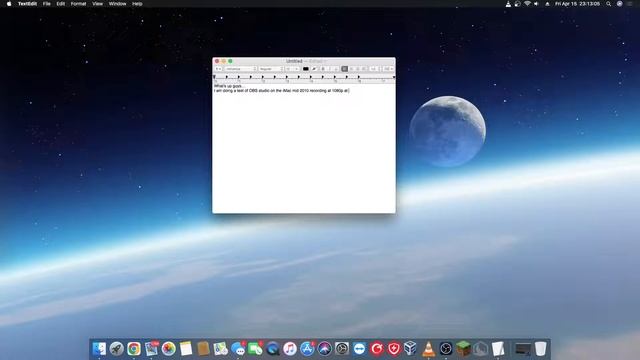Open Spotlight search magnifier

click(x=609, y=4)
